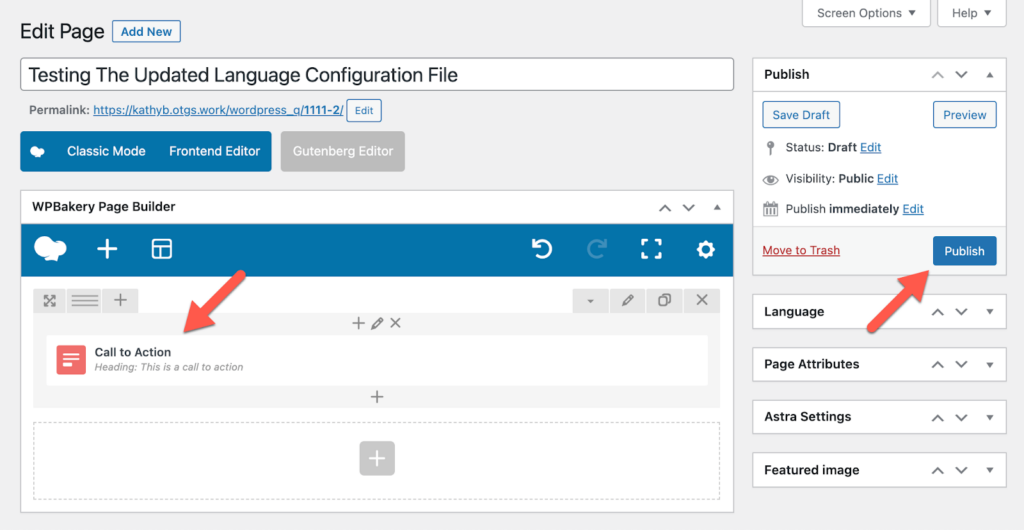Open the Help dropdown tab
Image resolution: width=1024 pixels, height=530 pixels.
971,13
